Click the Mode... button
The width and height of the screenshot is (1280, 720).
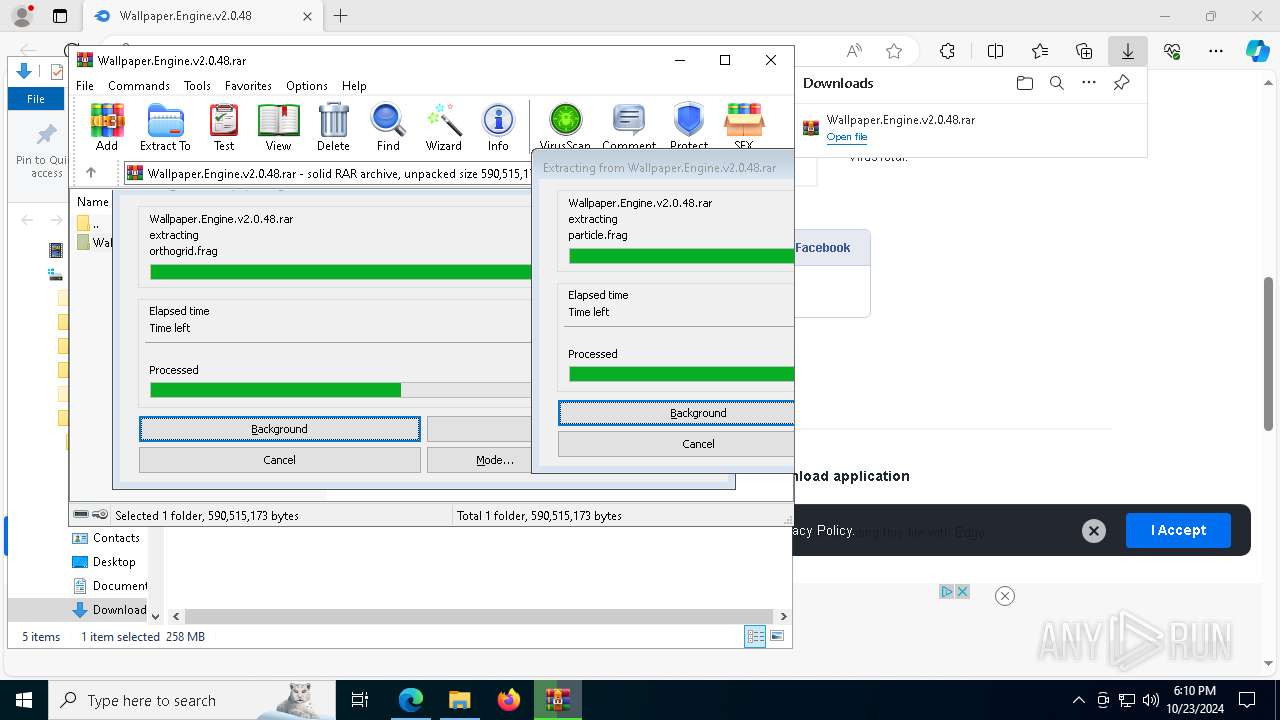(x=480, y=460)
